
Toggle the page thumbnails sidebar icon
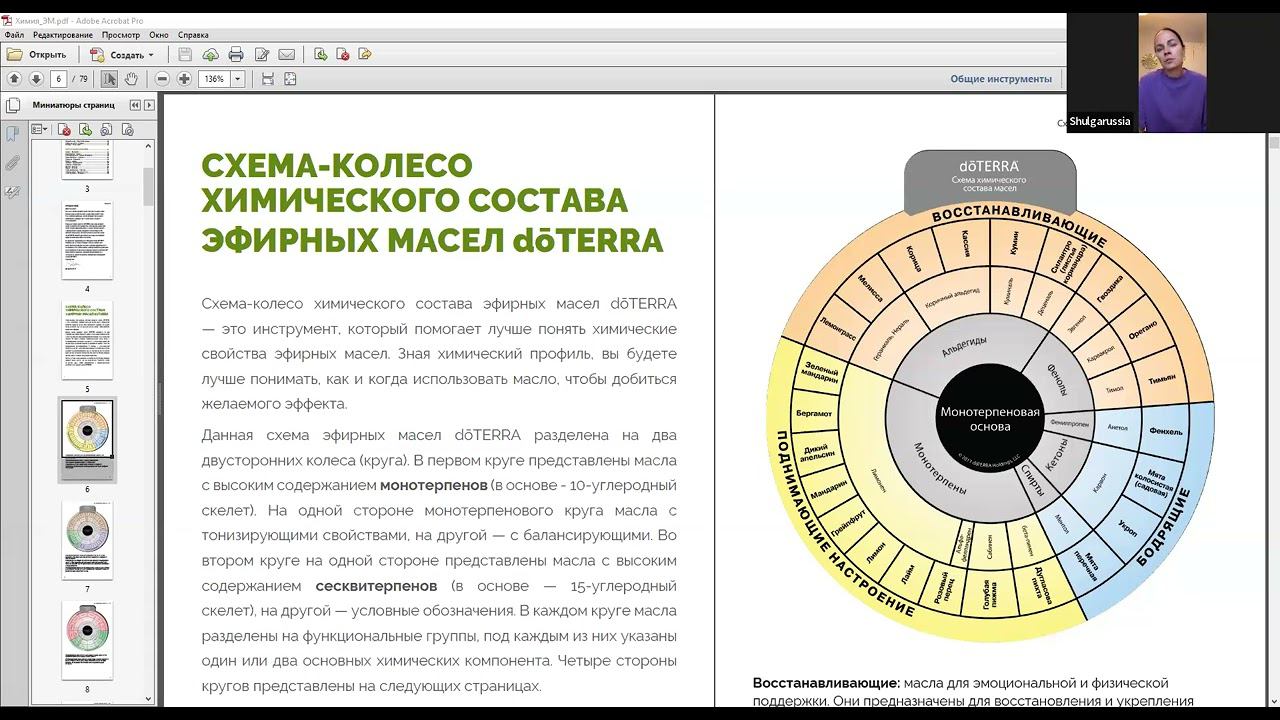tap(12, 105)
